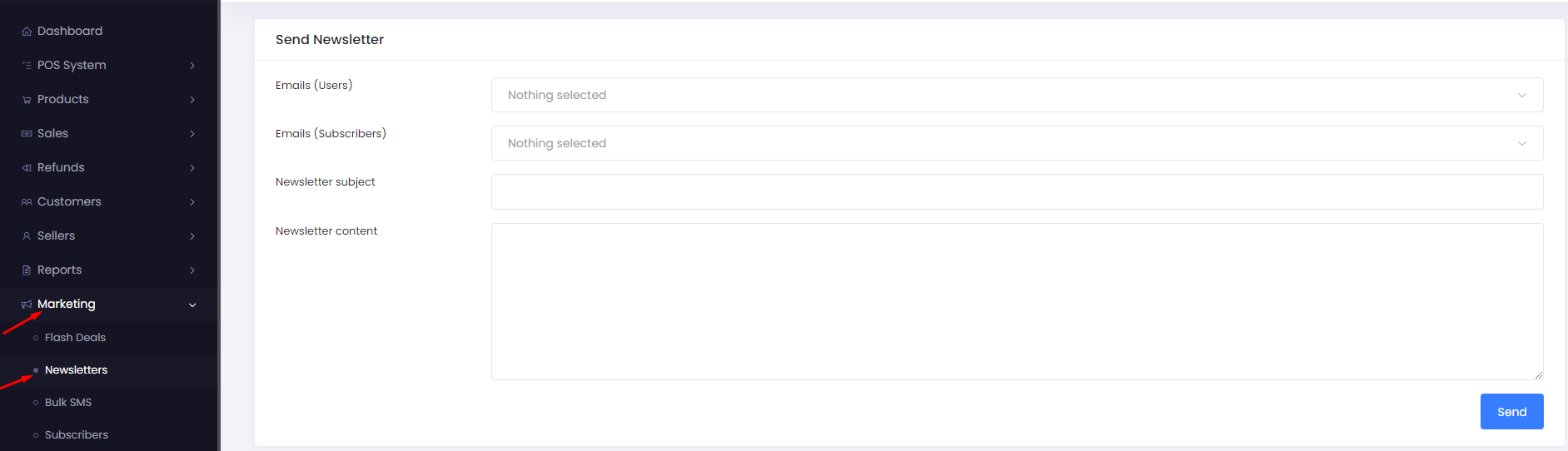Click the Sellers person icon
Image resolution: width=1568 pixels, height=451 pixels.
27,236
